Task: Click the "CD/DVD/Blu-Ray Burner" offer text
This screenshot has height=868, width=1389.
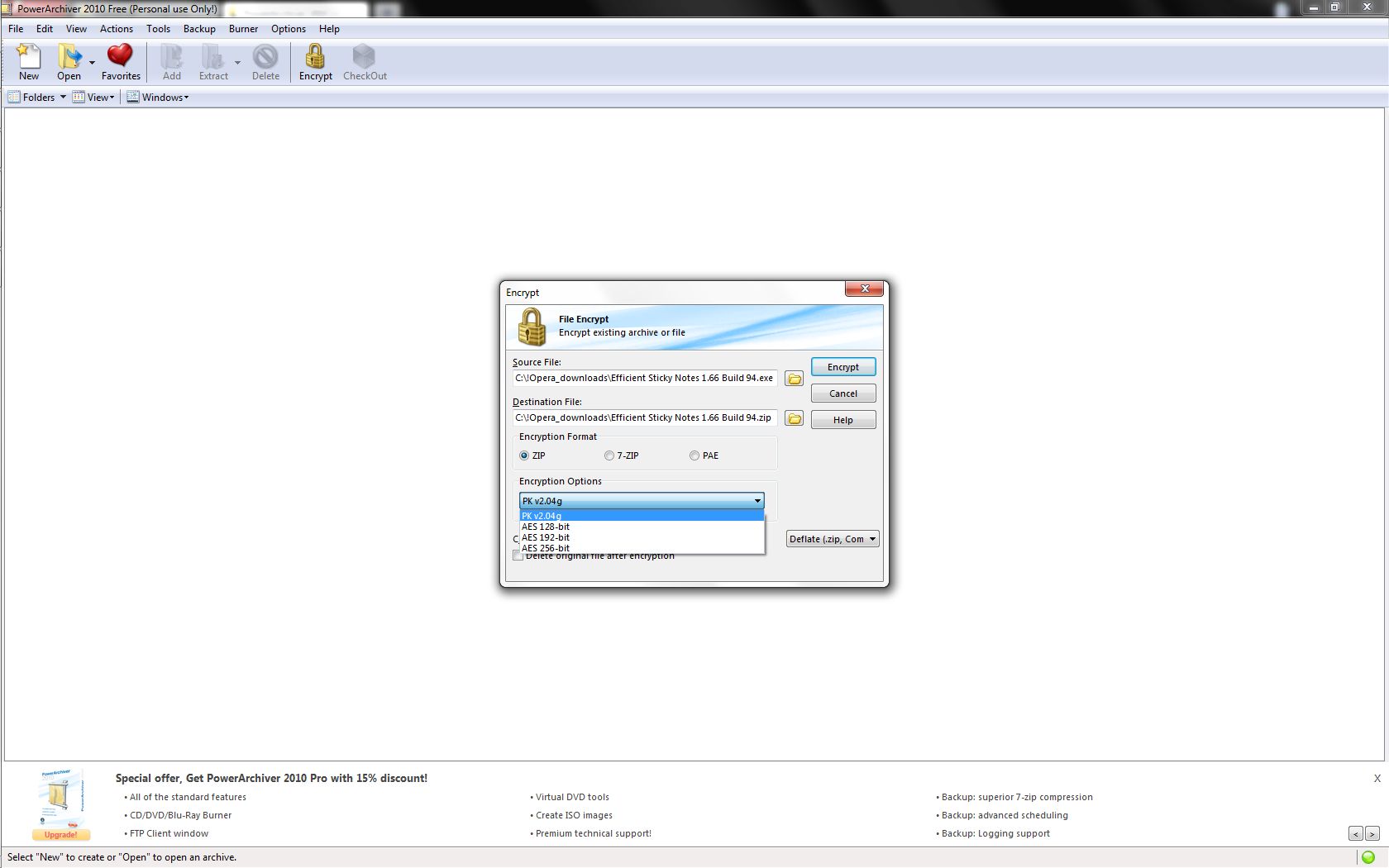Action: click(x=180, y=815)
